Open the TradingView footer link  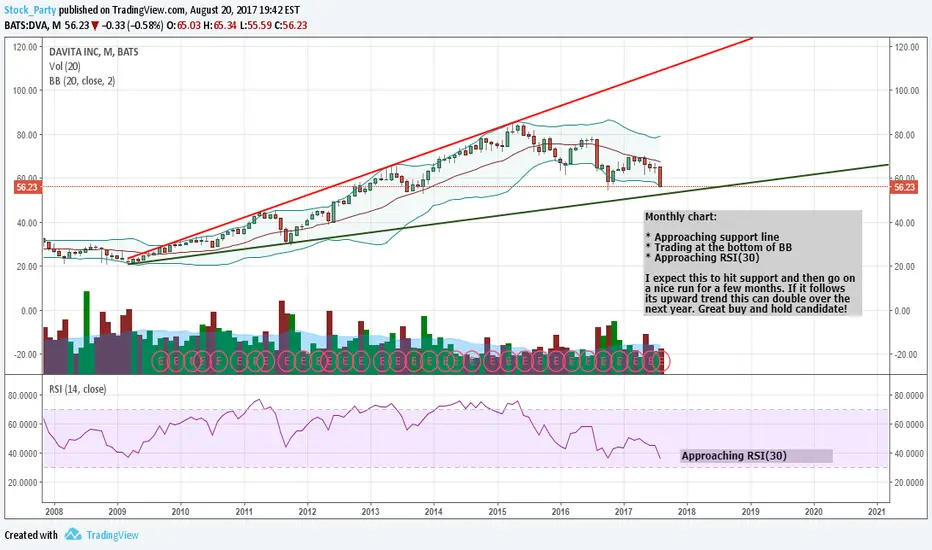point(112,535)
